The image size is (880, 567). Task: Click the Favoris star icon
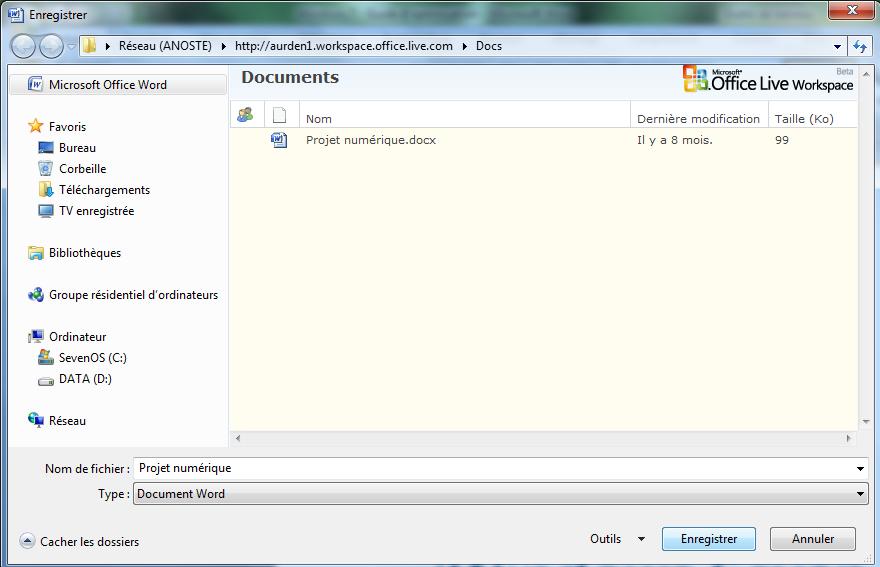(x=35, y=126)
